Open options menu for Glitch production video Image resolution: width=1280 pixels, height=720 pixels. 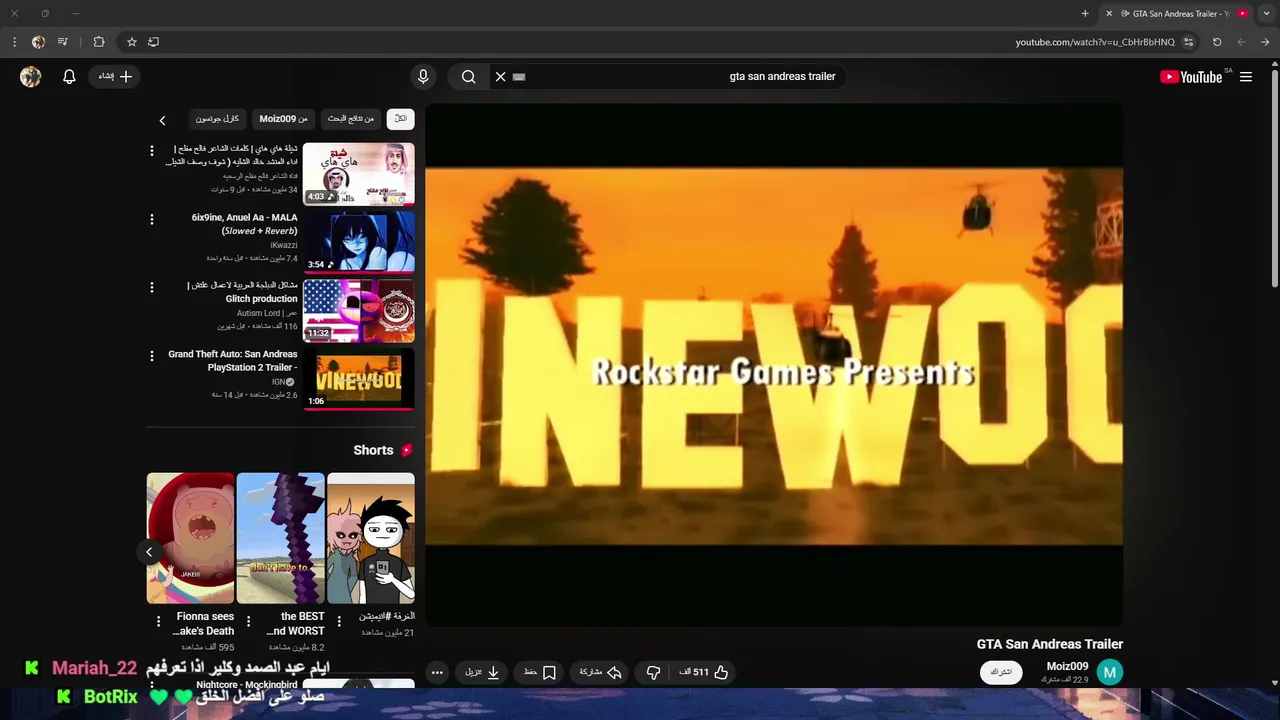pos(152,287)
